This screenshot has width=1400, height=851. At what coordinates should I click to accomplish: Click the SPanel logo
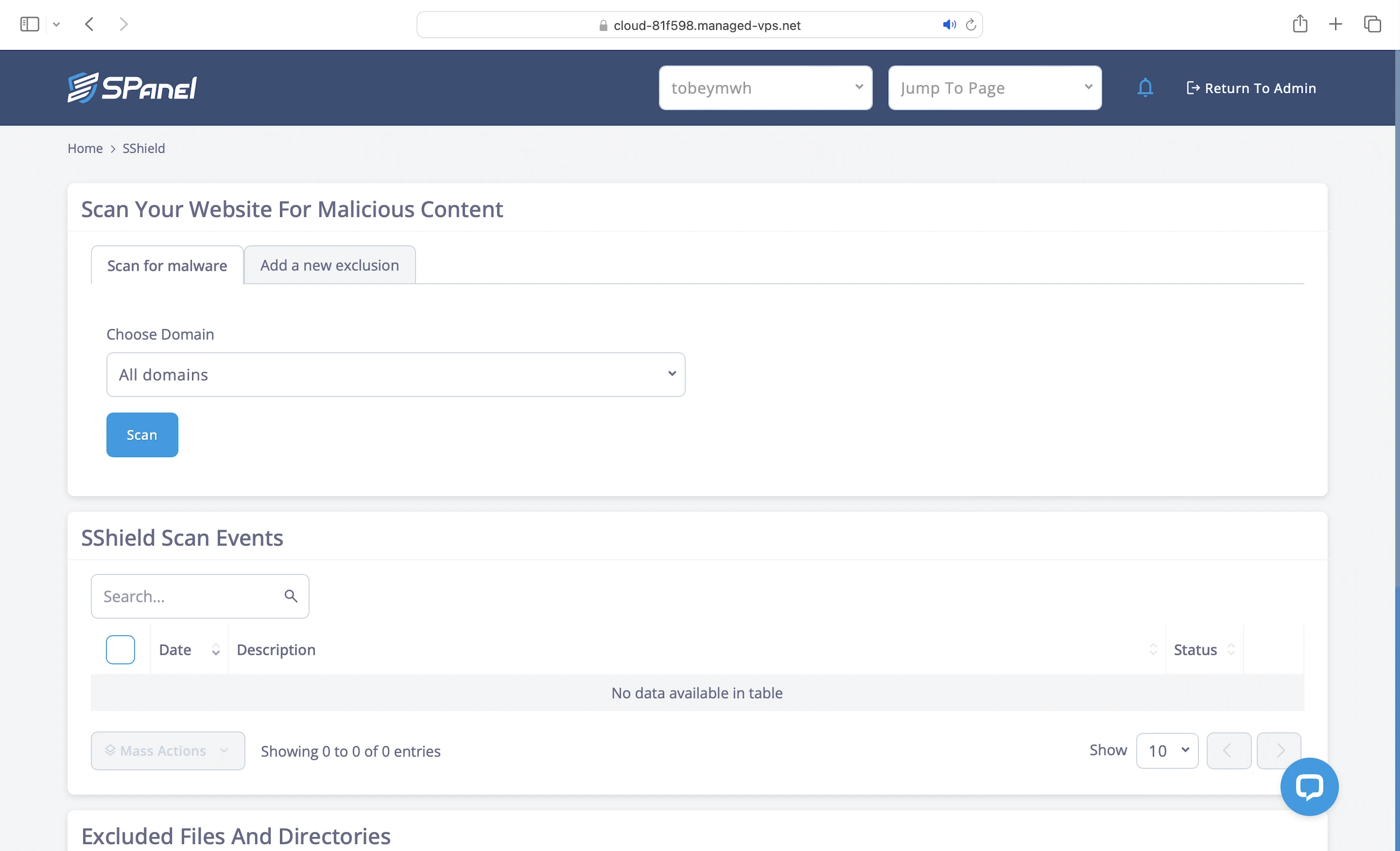click(132, 88)
